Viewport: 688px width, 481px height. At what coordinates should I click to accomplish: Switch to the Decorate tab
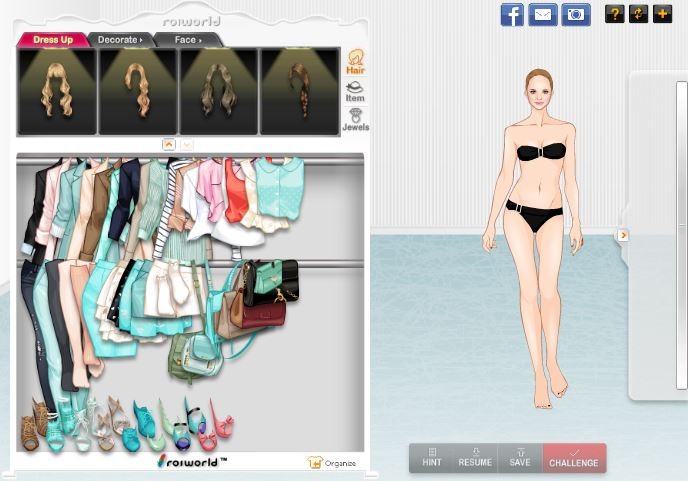tap(119, 40)
